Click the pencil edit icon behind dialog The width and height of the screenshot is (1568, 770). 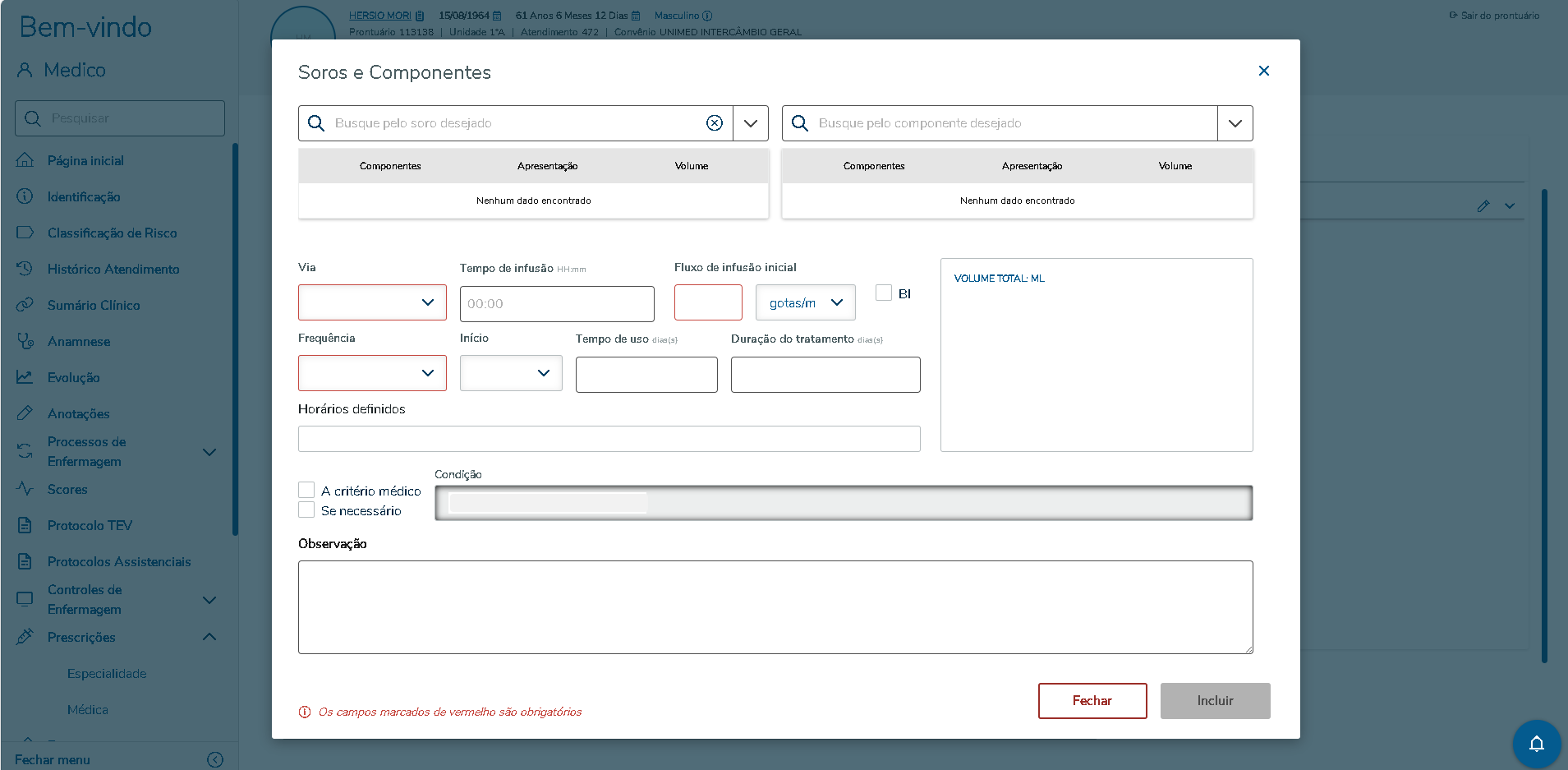pos(1483,206)
